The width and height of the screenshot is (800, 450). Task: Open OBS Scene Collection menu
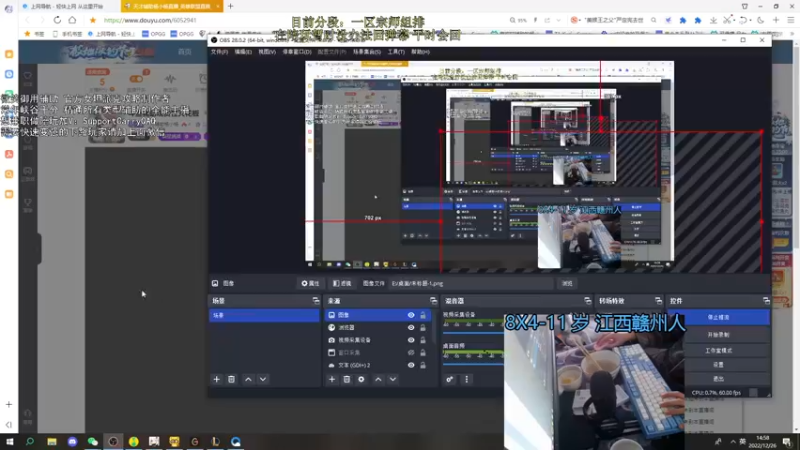coord(367,52)
